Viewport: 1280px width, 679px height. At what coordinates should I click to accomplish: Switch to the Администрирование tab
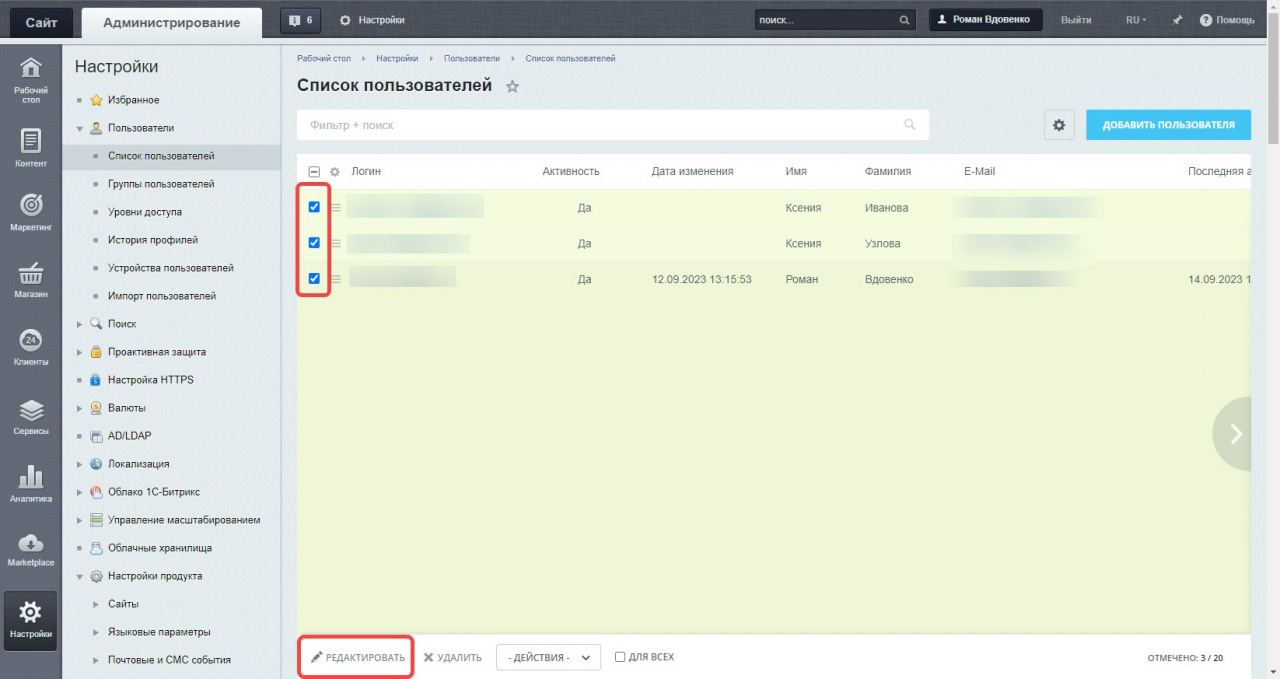click(x=171, y=22)
